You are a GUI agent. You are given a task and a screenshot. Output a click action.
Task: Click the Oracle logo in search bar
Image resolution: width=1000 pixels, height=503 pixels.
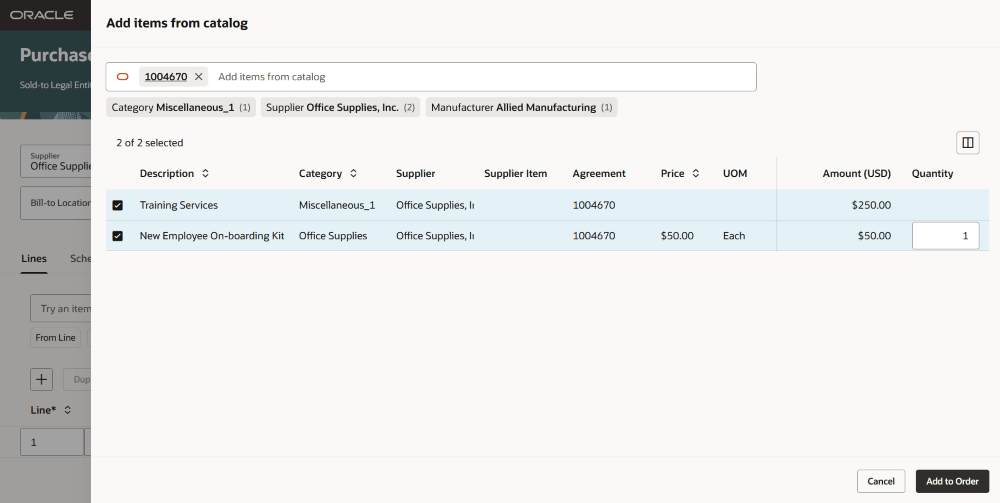click(x=122, y=77)
